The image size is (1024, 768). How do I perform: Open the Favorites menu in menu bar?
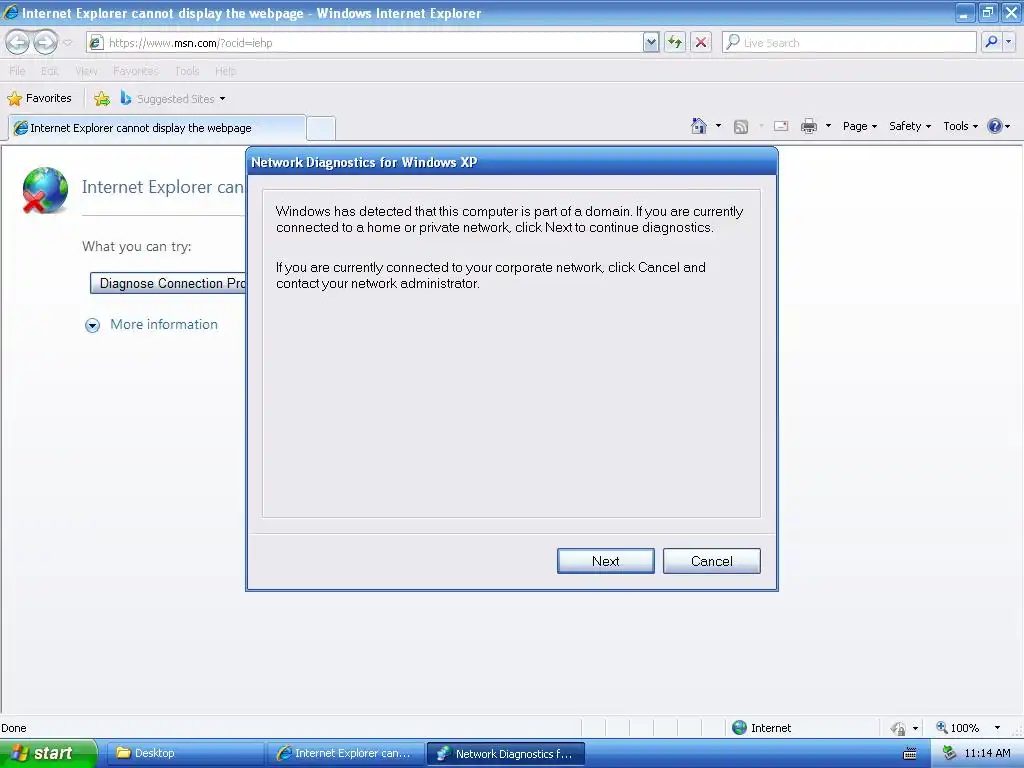(135, 71)
